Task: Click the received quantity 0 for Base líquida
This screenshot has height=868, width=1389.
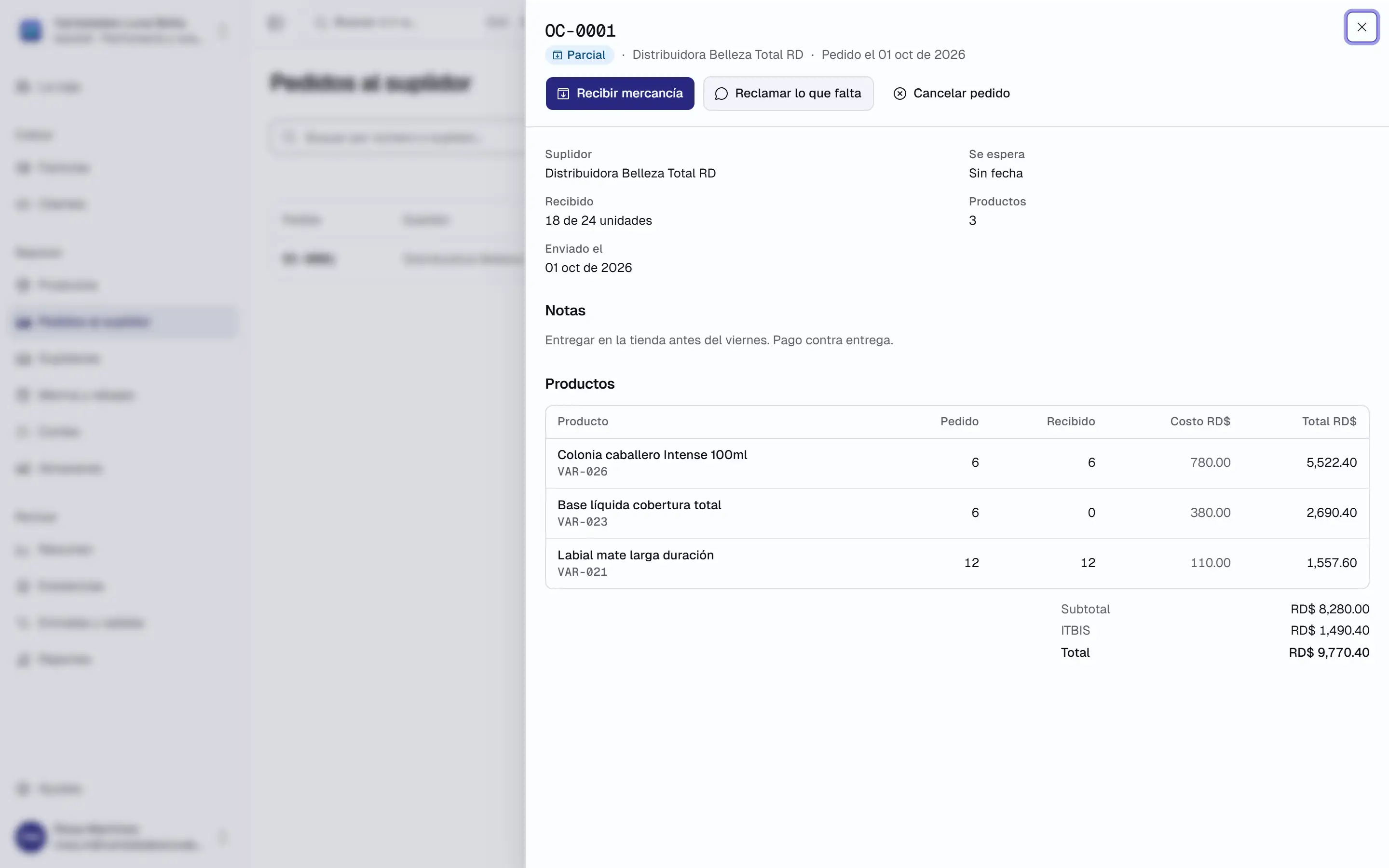Action: click(1091, 513)
